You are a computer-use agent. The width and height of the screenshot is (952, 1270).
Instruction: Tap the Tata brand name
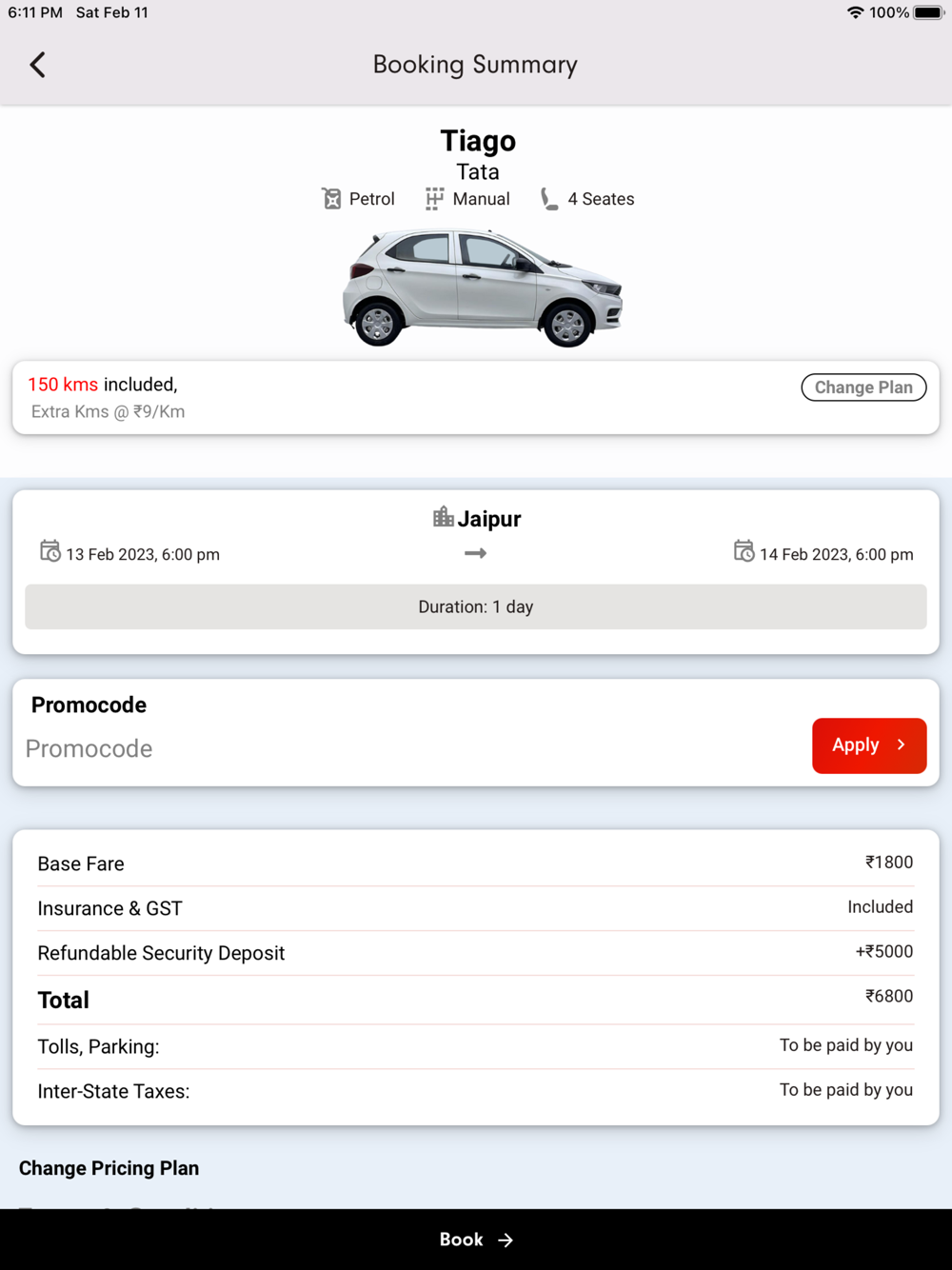point(478,172)
